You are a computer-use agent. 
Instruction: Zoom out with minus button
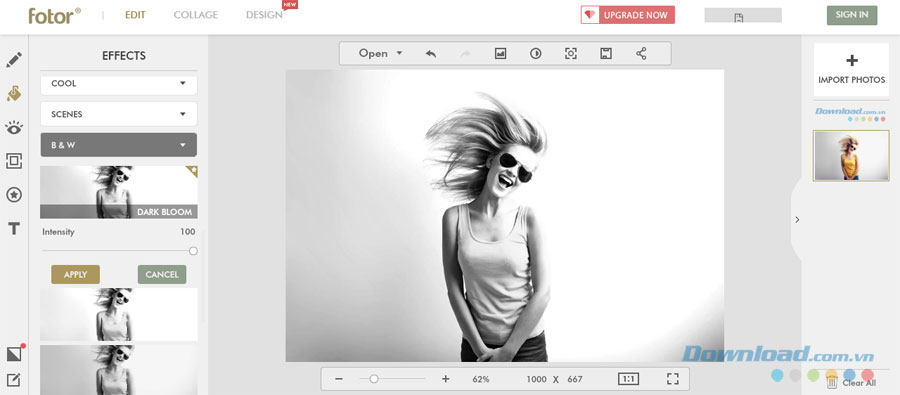(x=339, y=379)
